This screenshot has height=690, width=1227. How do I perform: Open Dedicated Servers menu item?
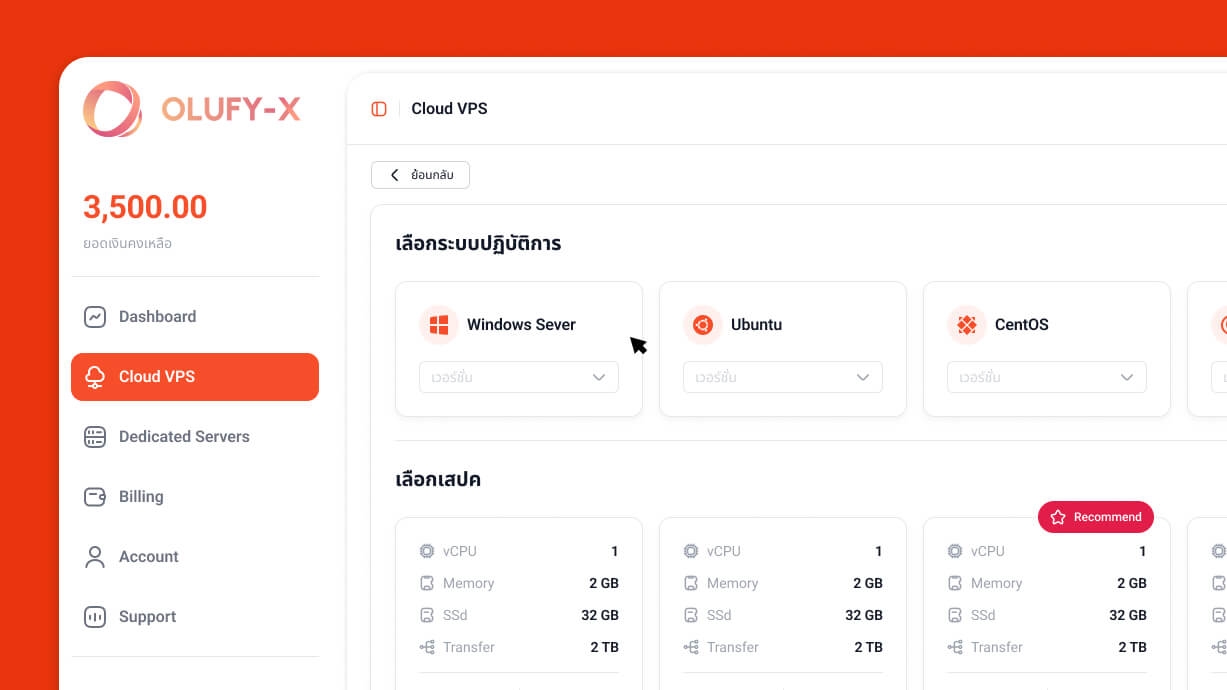(195, 437)
